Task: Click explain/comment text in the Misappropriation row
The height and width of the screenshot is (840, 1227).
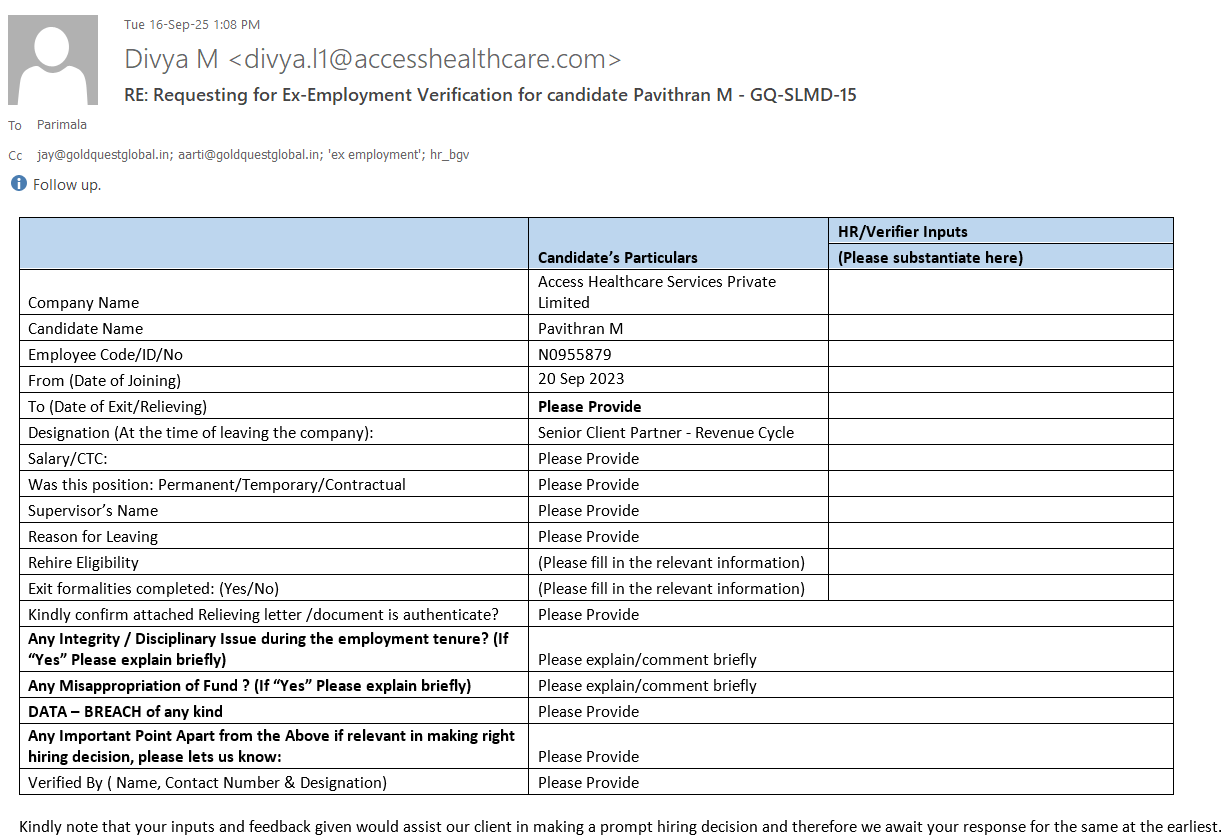Action: click(647, 685)
